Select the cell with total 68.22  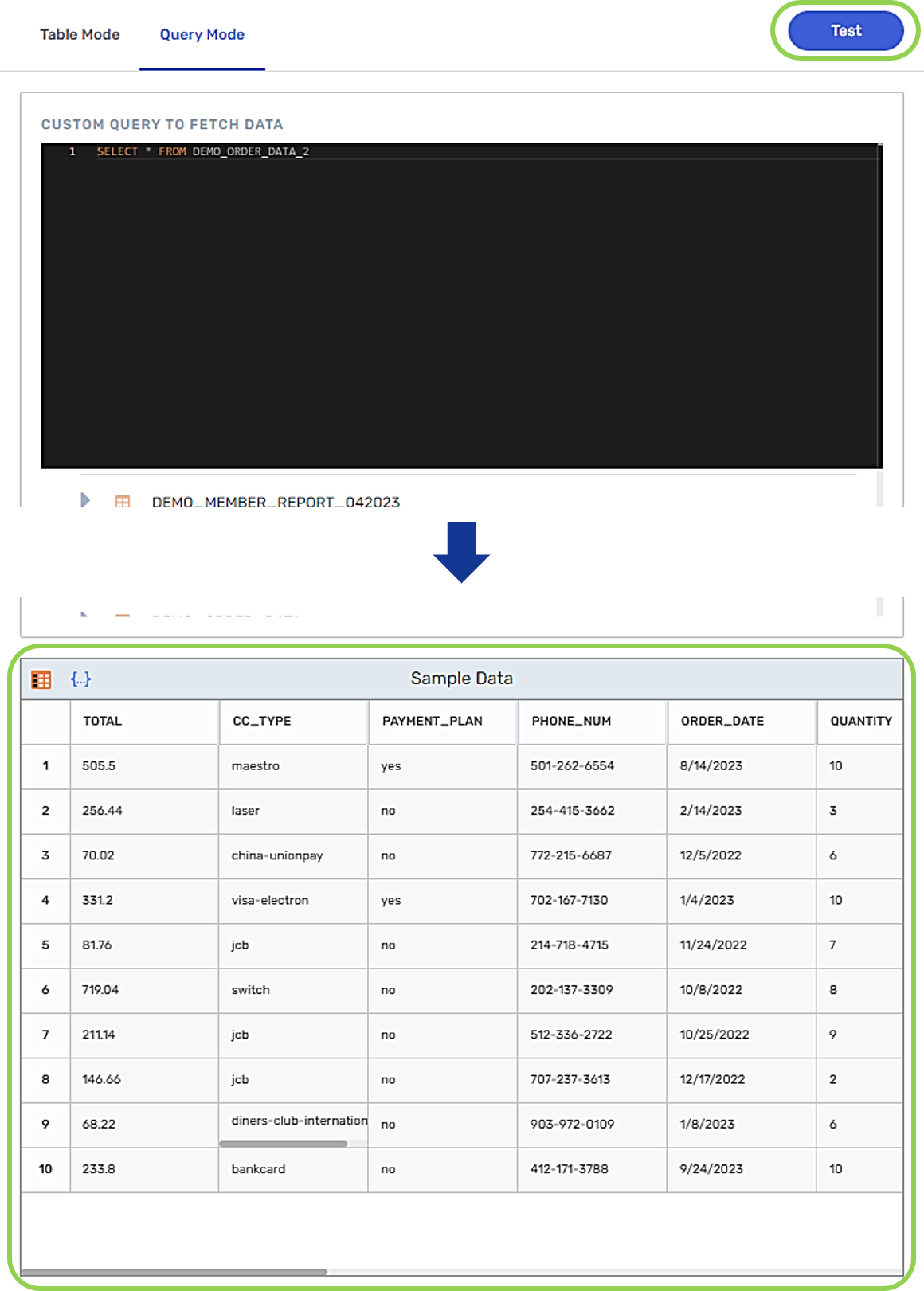[144, 1125]
